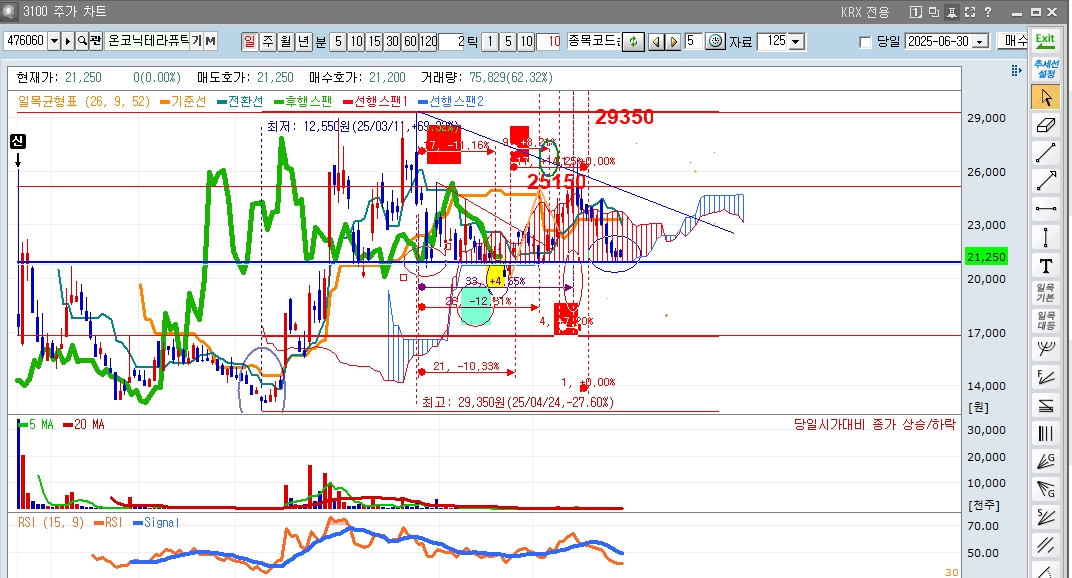Click the tick 1 button after 틱
The image size is (1072, 578).
490,42
